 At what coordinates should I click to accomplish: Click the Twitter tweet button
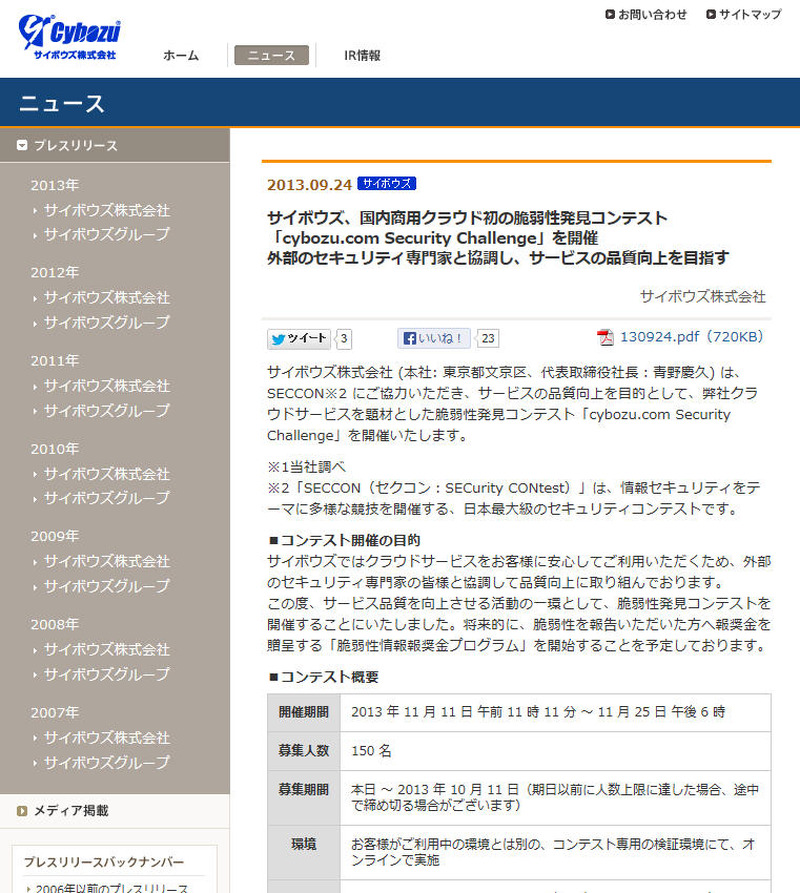299,338
